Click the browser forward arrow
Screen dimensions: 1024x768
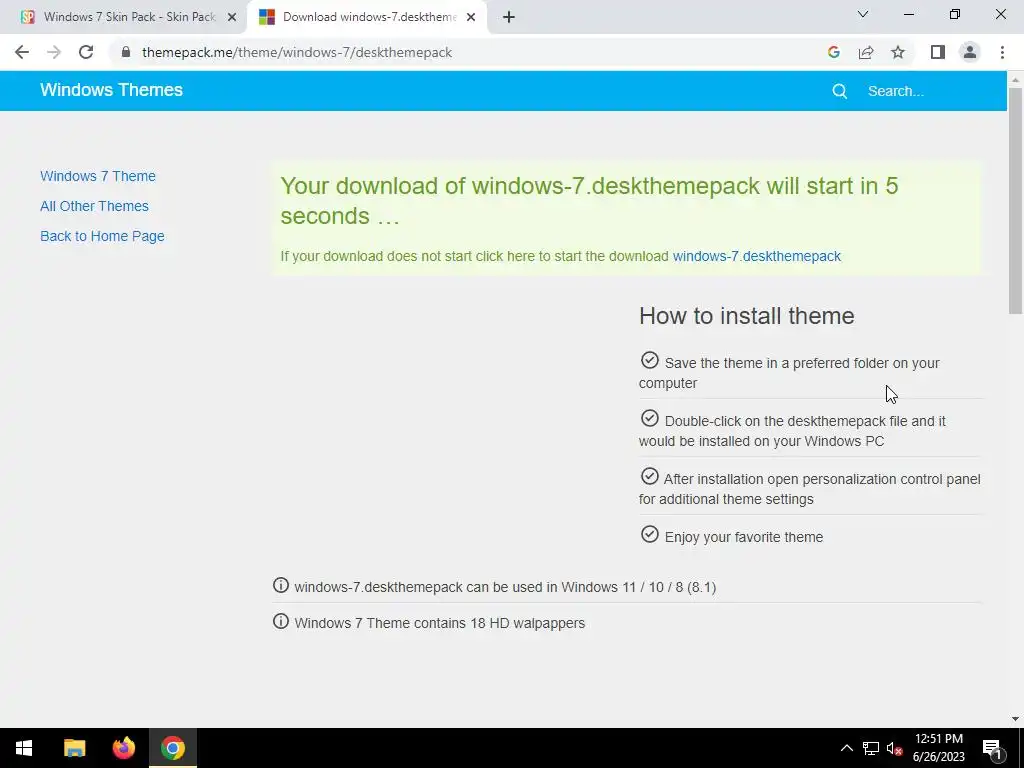point(54,52)
